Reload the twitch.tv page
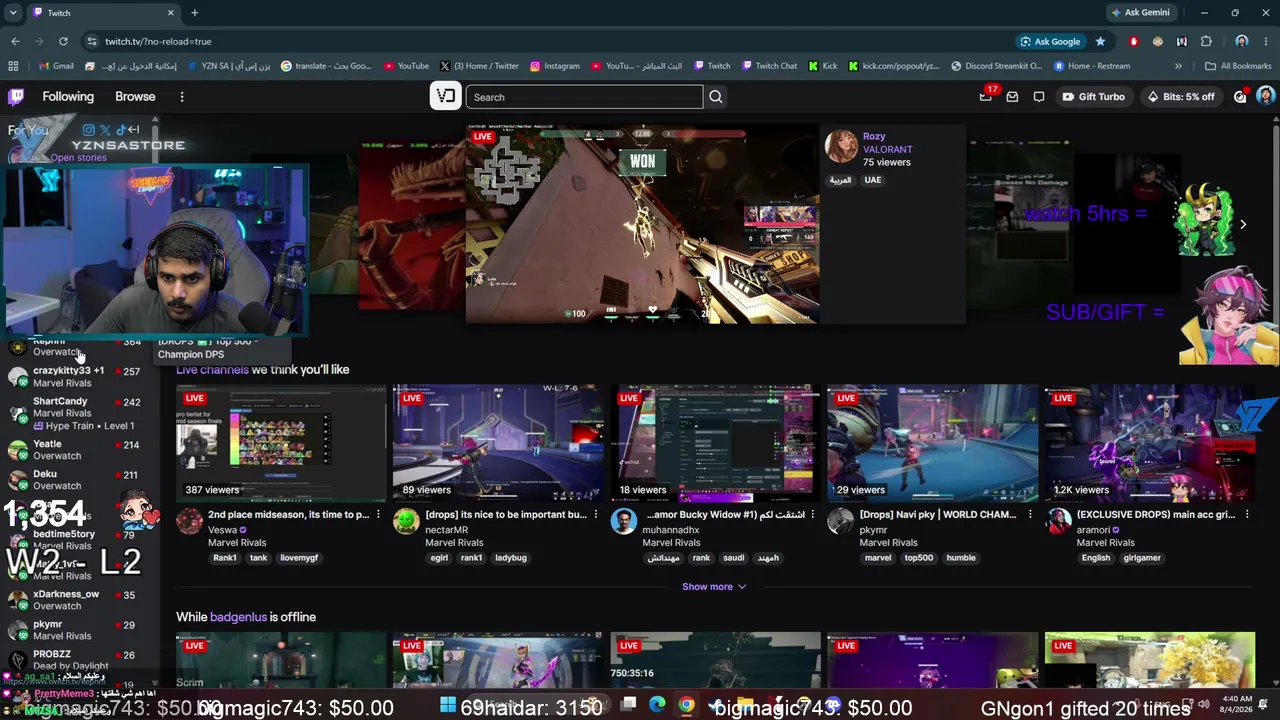 pos(63,41)
